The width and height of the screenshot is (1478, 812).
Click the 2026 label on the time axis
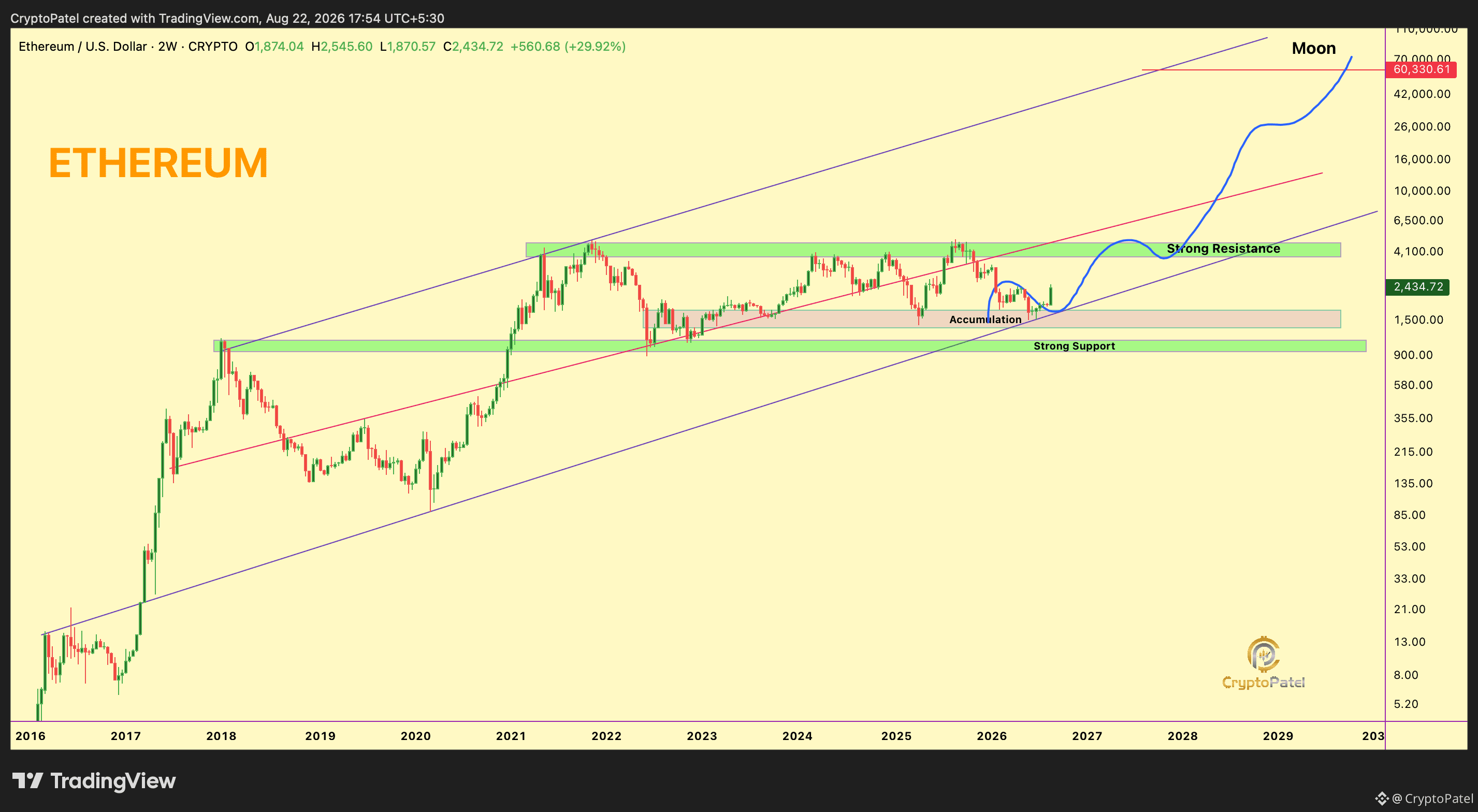(992, 736)
